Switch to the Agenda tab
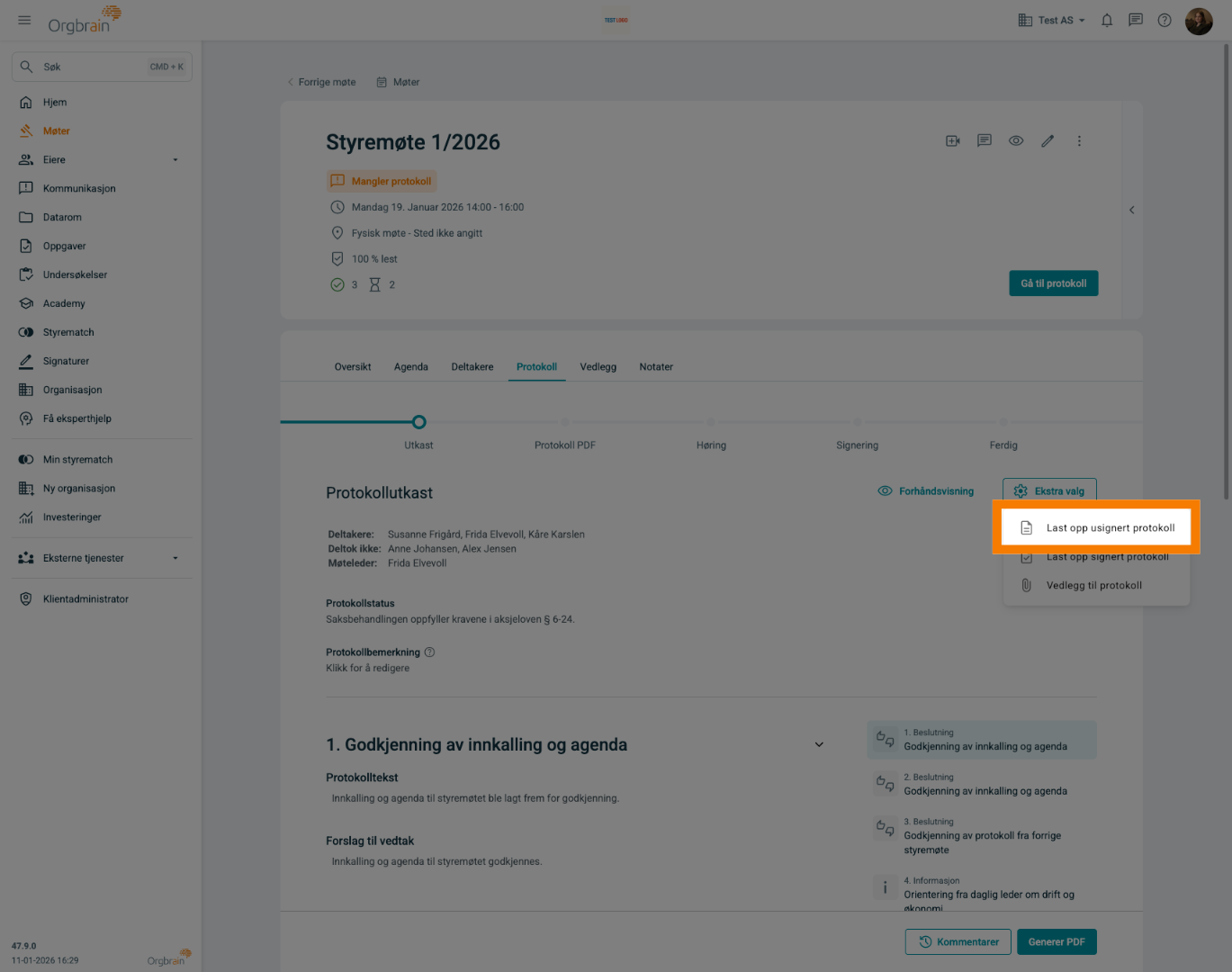Viewport: 1232px width, 972px height. point(411,367)
